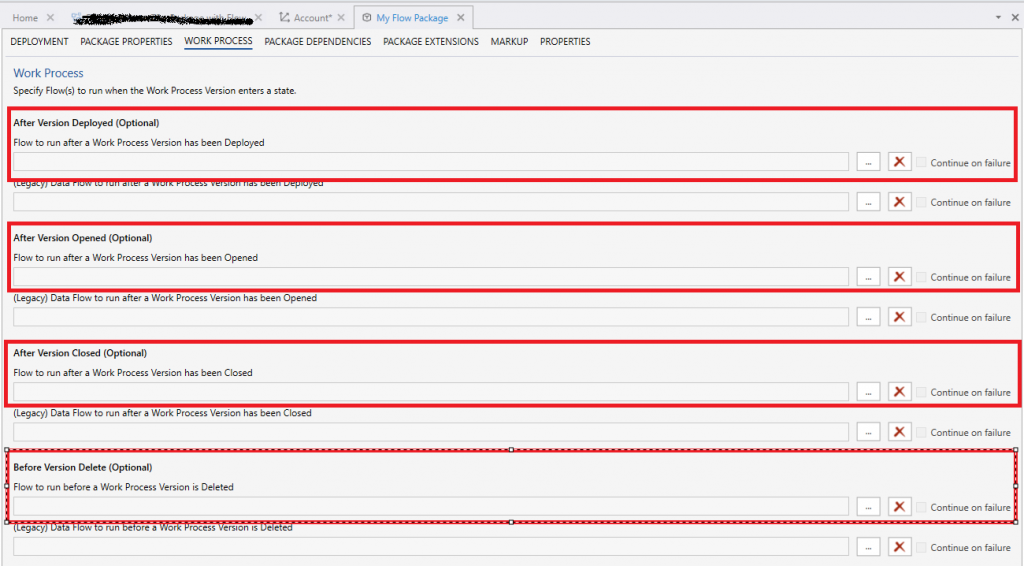Image resolution: width=1024 pixels, height=566 pixels.
Task: Close the My Flow Package tab
Action: pos(461,18)
